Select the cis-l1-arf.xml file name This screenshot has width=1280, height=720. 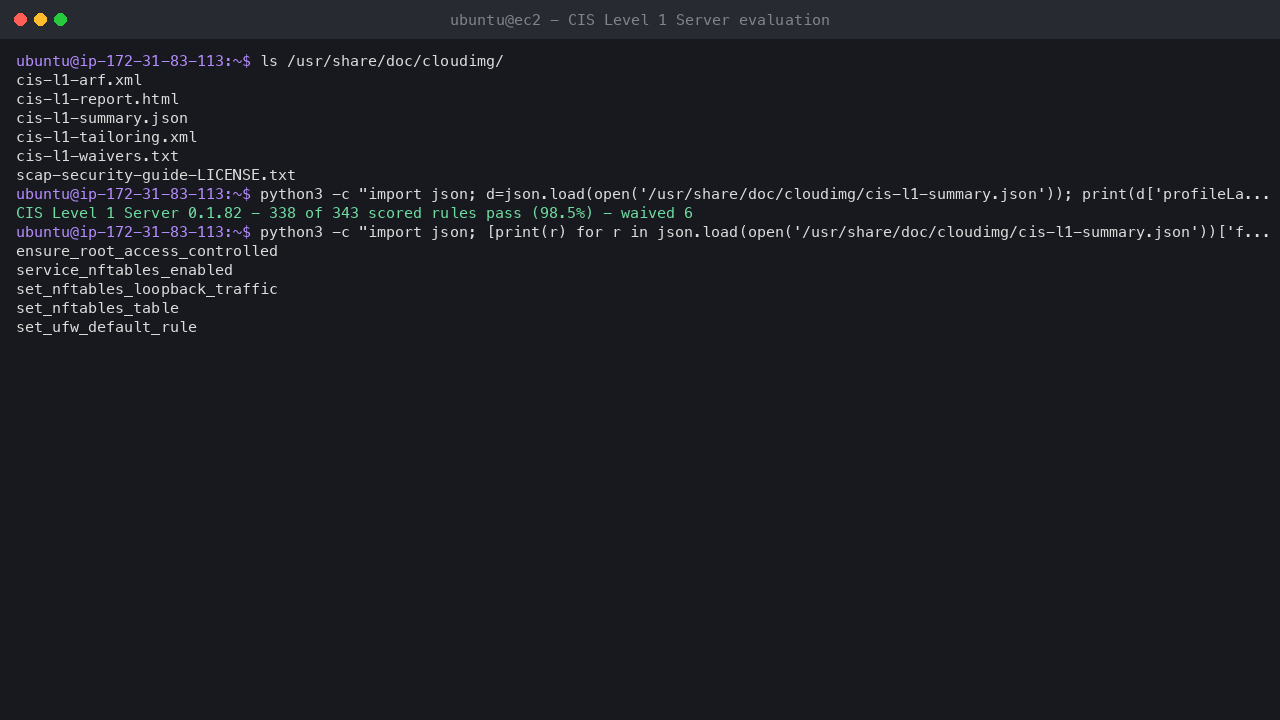pos(79,80)
